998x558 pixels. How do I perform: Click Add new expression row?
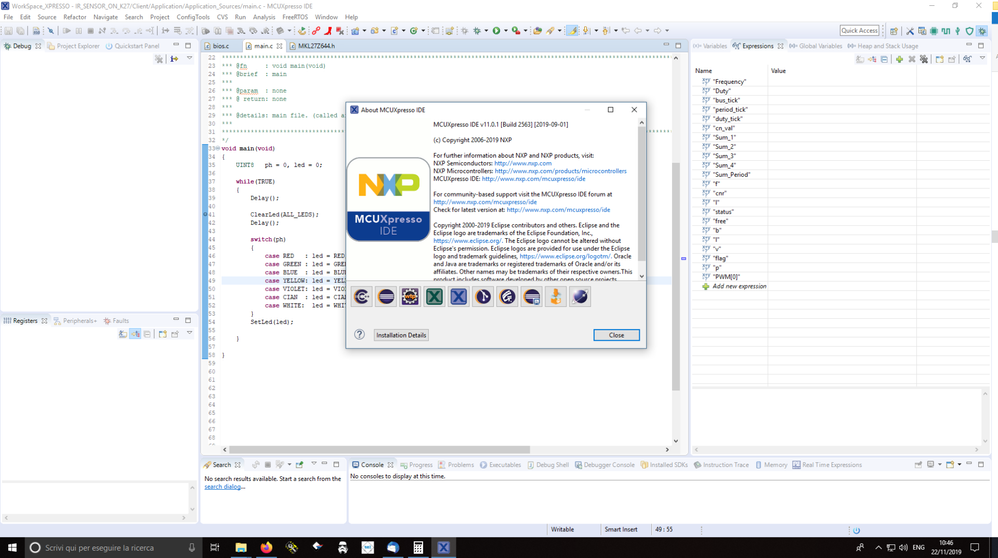pyautogui.click(x=739, y=286)
